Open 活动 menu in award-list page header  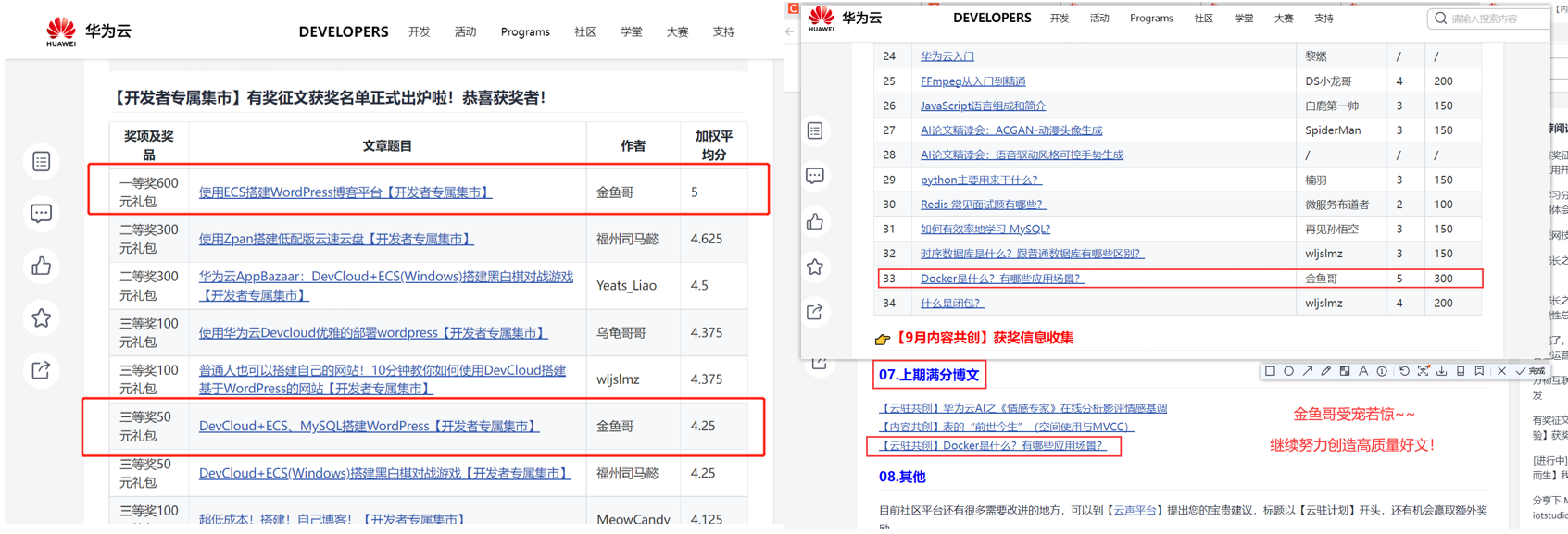465,31
